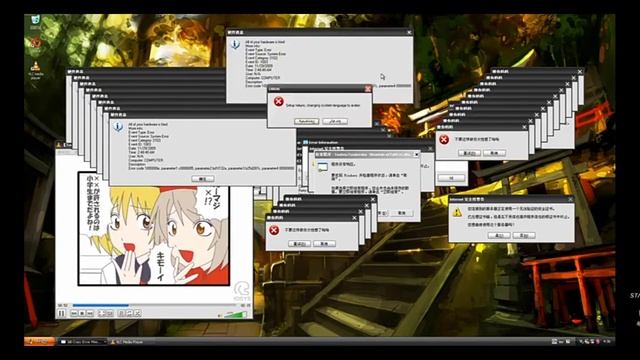Viewport: 640px width, 360px height.
Task: Close the Setup failure dialog with red X
Action: [367, 89]
